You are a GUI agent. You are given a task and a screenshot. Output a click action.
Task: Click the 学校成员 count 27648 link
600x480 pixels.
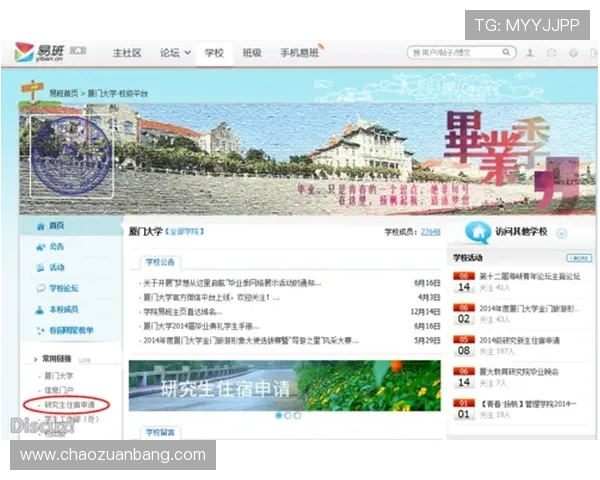tap(430, 232)
